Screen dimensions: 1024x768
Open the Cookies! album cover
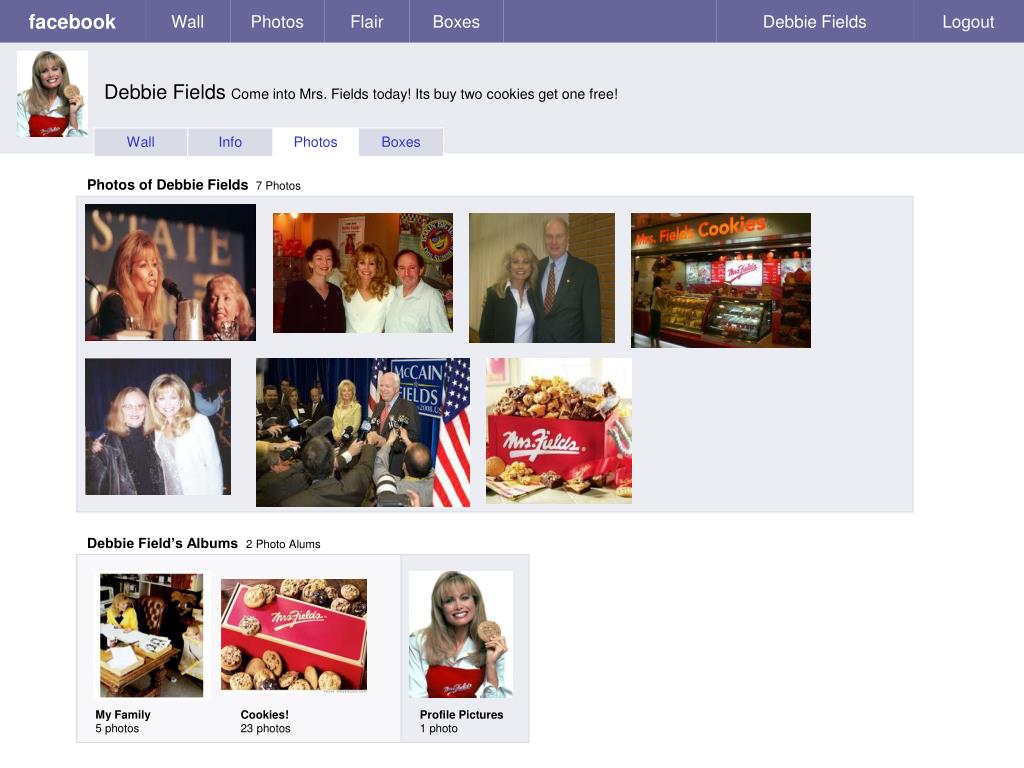[294, 634]
